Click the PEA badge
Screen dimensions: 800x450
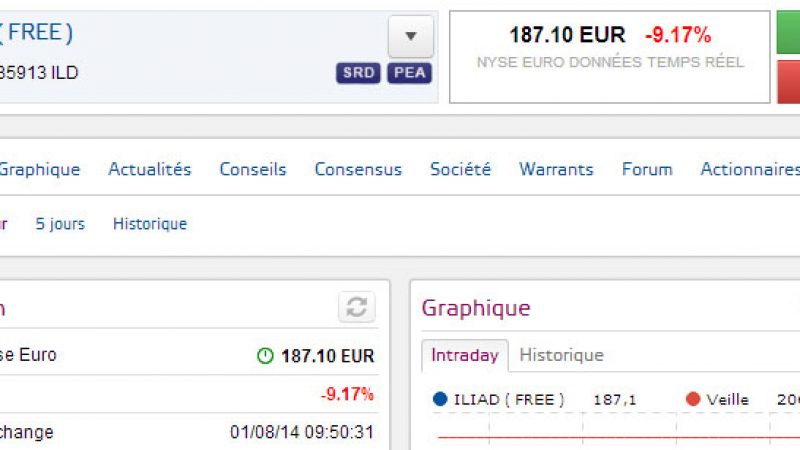(x=409, y=73)
